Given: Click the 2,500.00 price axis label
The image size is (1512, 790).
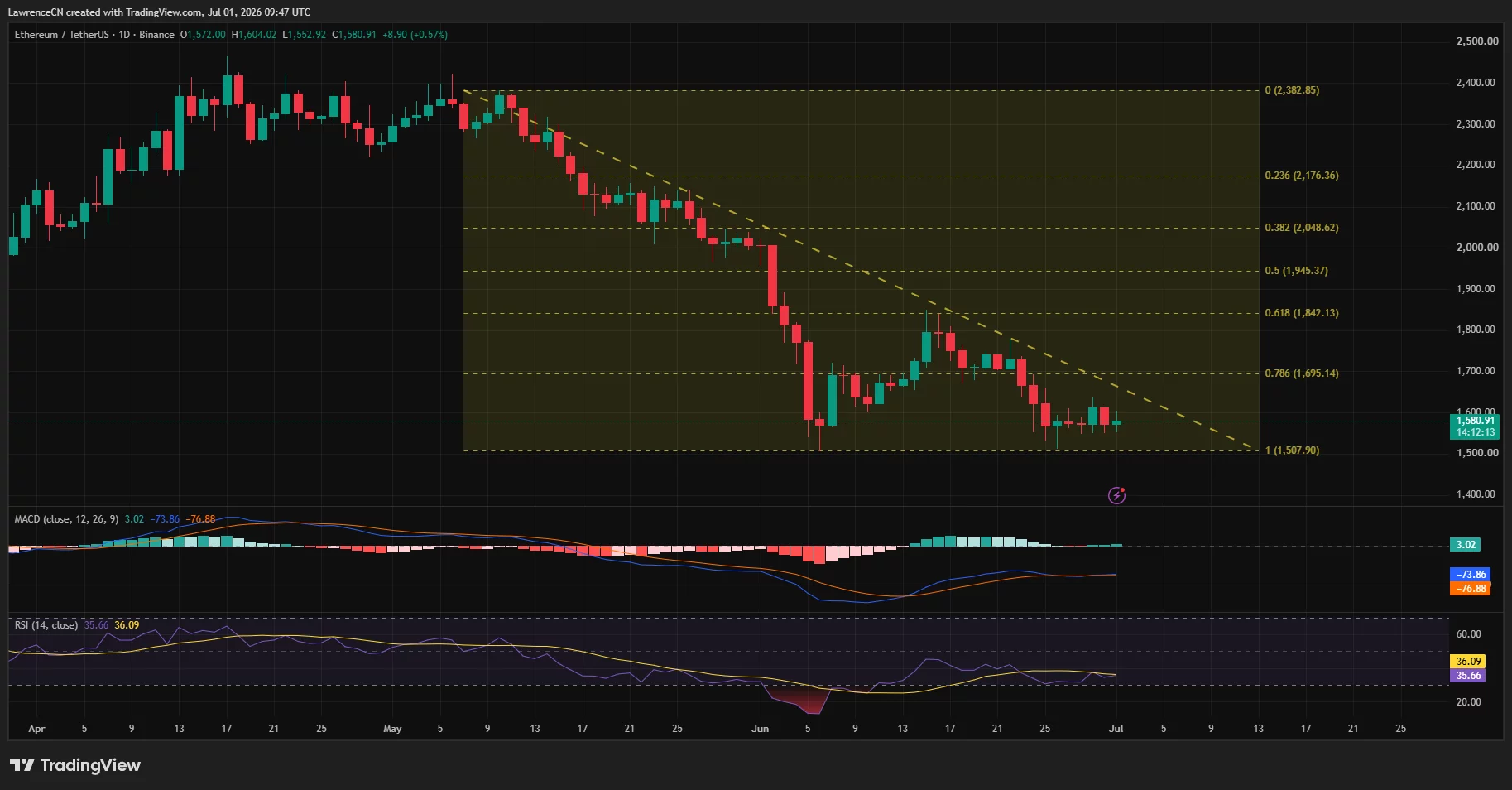Looking at the screenshot, I should tap(1477, 41).
